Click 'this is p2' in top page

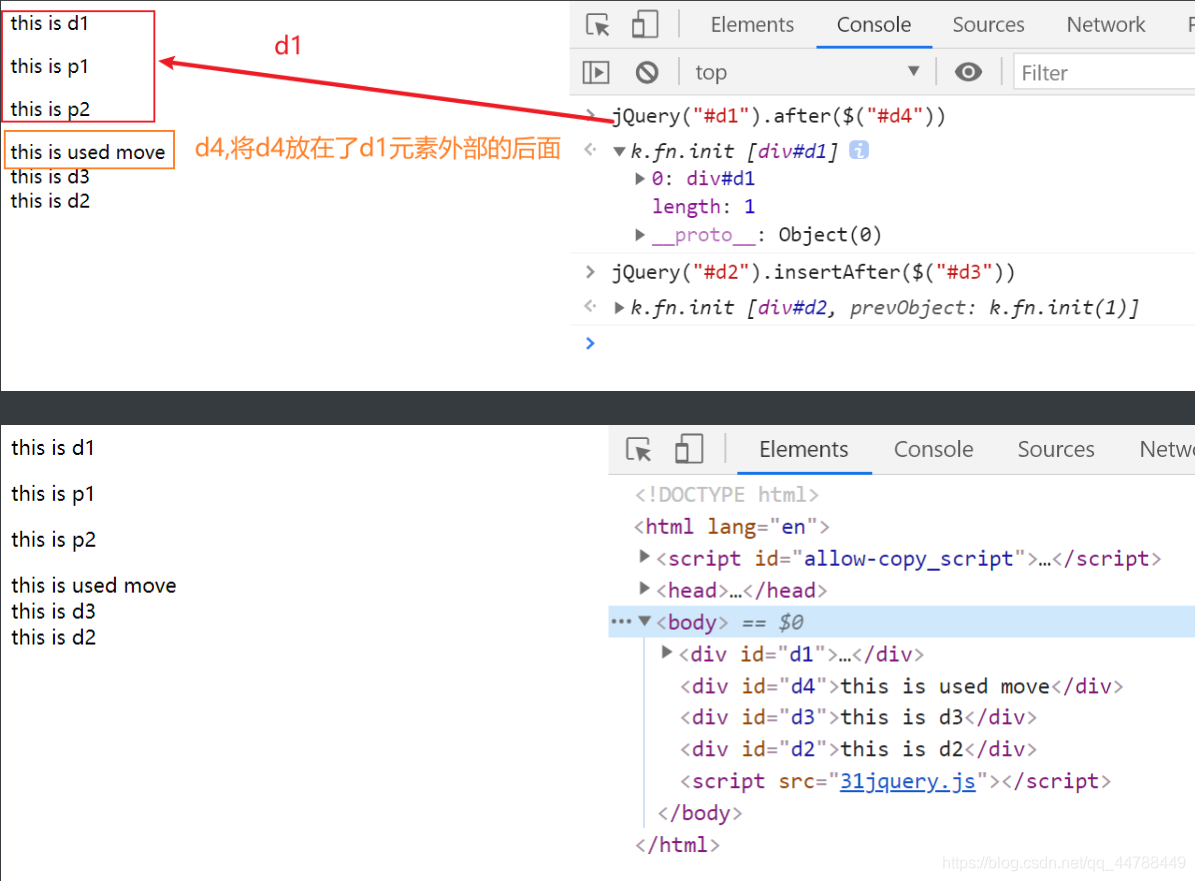50,109
